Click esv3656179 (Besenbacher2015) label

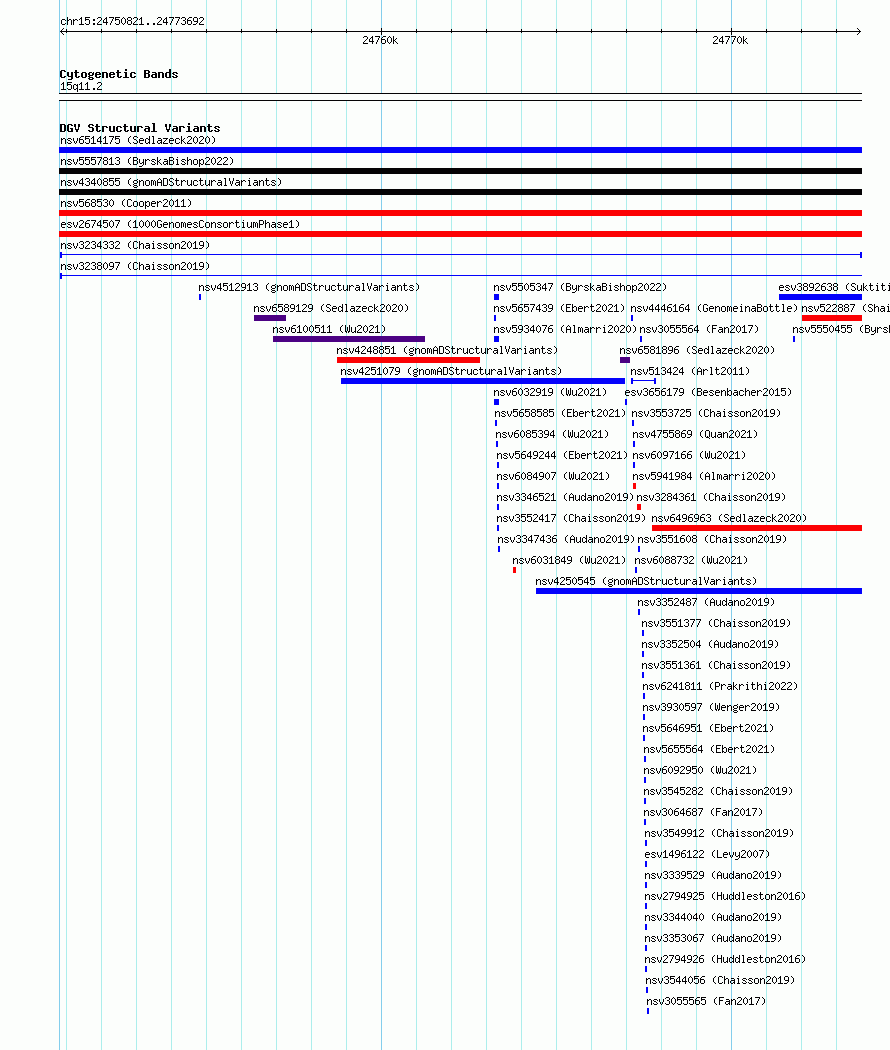pos(708,392)
